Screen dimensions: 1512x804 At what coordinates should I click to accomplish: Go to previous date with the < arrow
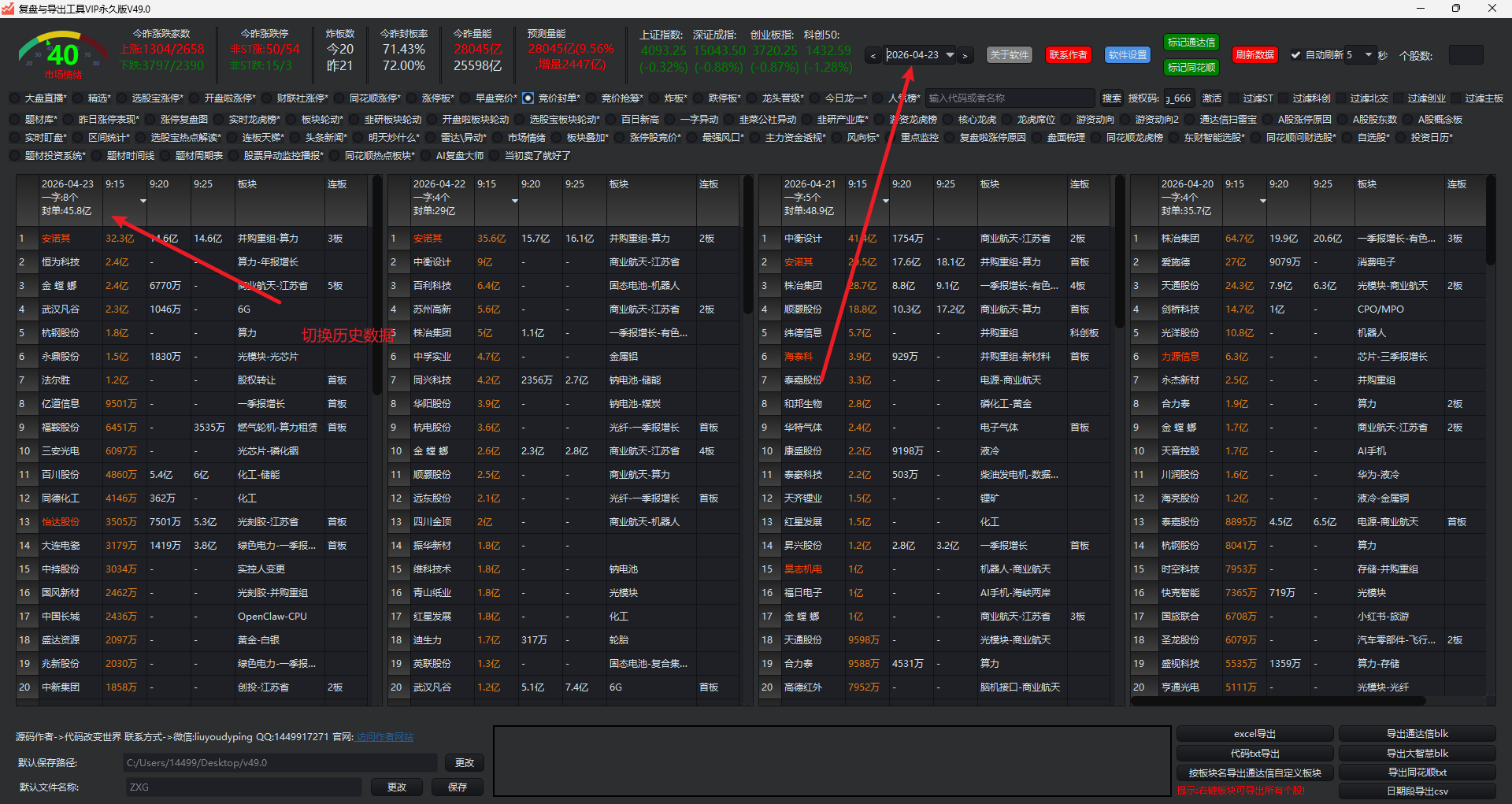873,56
